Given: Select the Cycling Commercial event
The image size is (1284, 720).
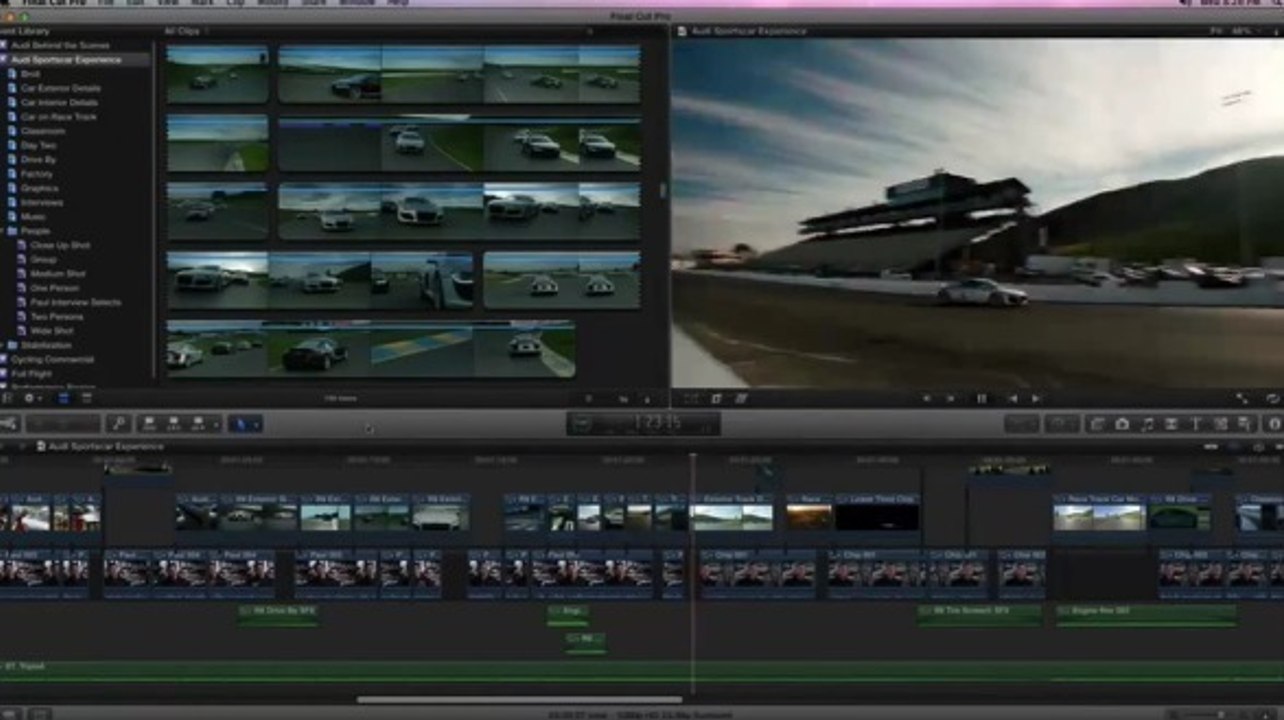Looking at the screenshot, I should (52, 359).
